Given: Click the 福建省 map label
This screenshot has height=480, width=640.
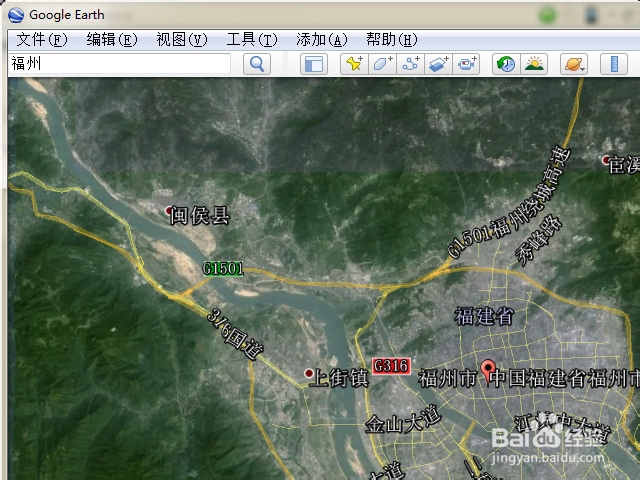Looking at the screenshot, I should click(x=484, y=316).
